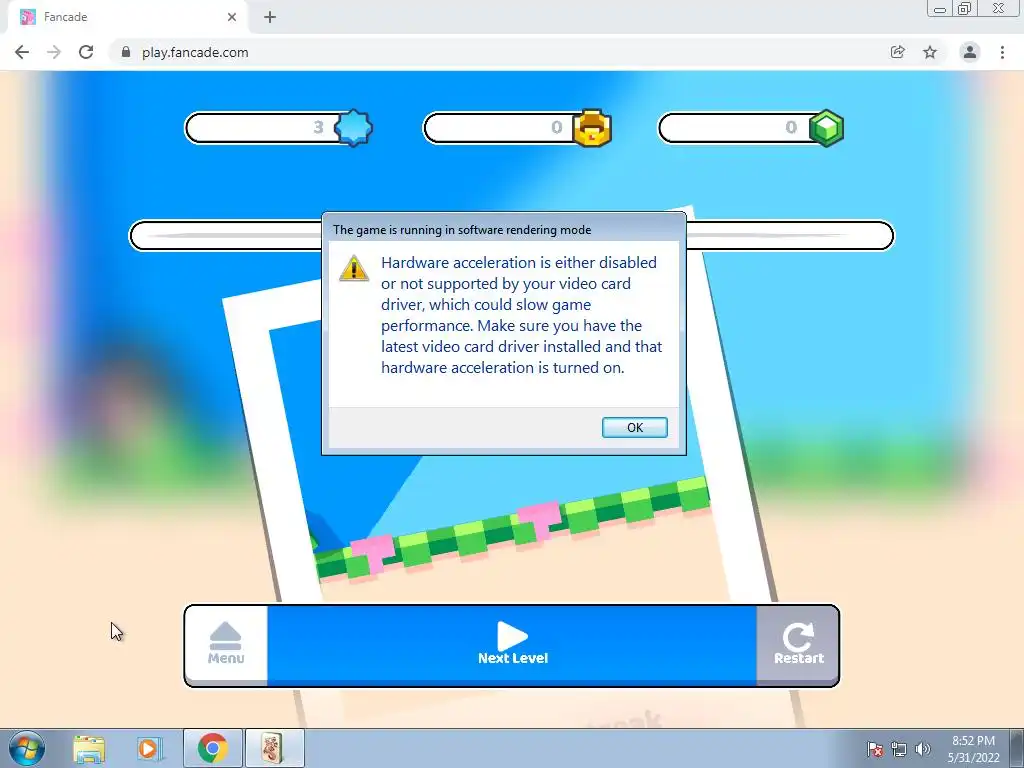The height and width of the screenshot is (768, 1024).
Task: Click the Next Level play button
Action: (512, 644)
